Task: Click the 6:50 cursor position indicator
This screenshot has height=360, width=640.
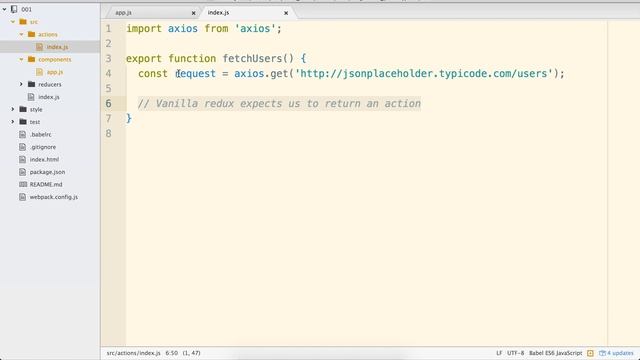Action: point(171,353)
